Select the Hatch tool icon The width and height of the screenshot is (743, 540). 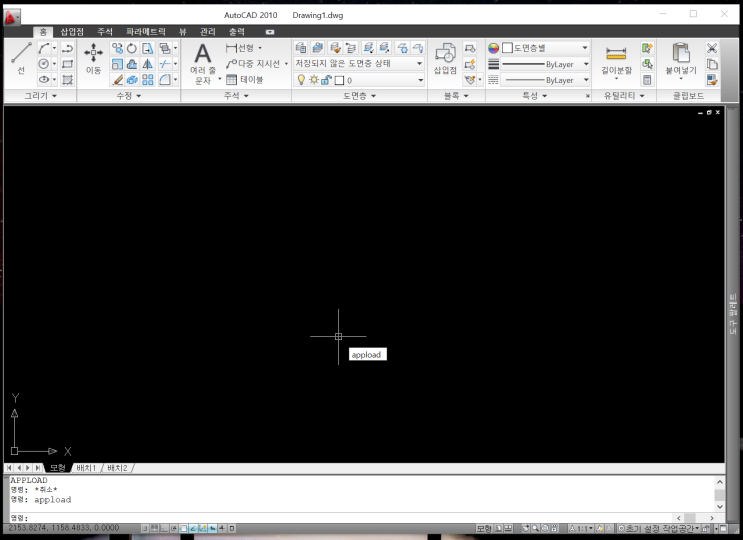[67, 79]
